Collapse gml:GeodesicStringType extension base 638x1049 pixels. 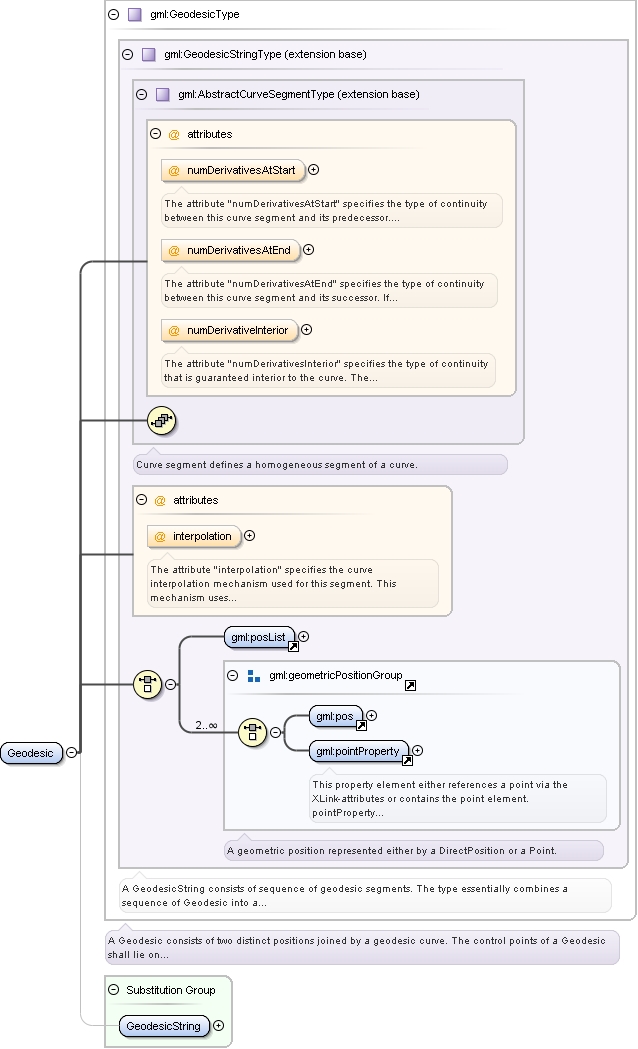point(128,54)
